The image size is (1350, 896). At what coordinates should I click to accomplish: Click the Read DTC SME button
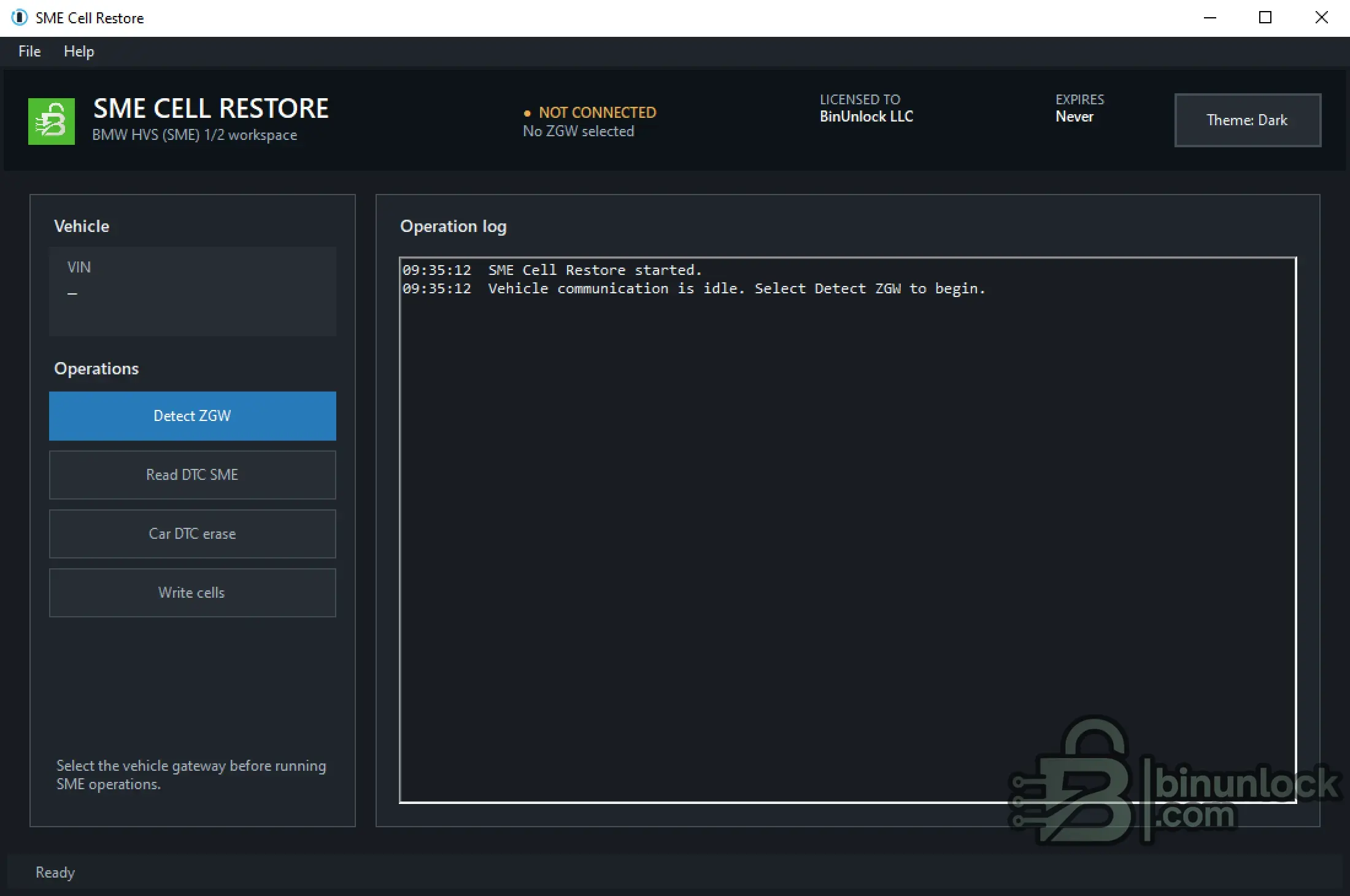coord(193,475)
